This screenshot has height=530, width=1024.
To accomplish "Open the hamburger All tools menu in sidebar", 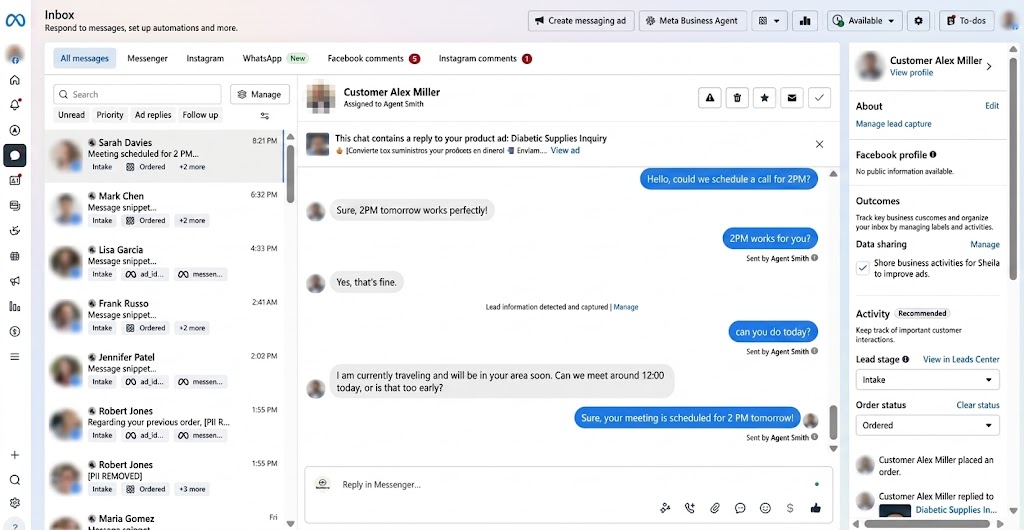I will (15, 356).
